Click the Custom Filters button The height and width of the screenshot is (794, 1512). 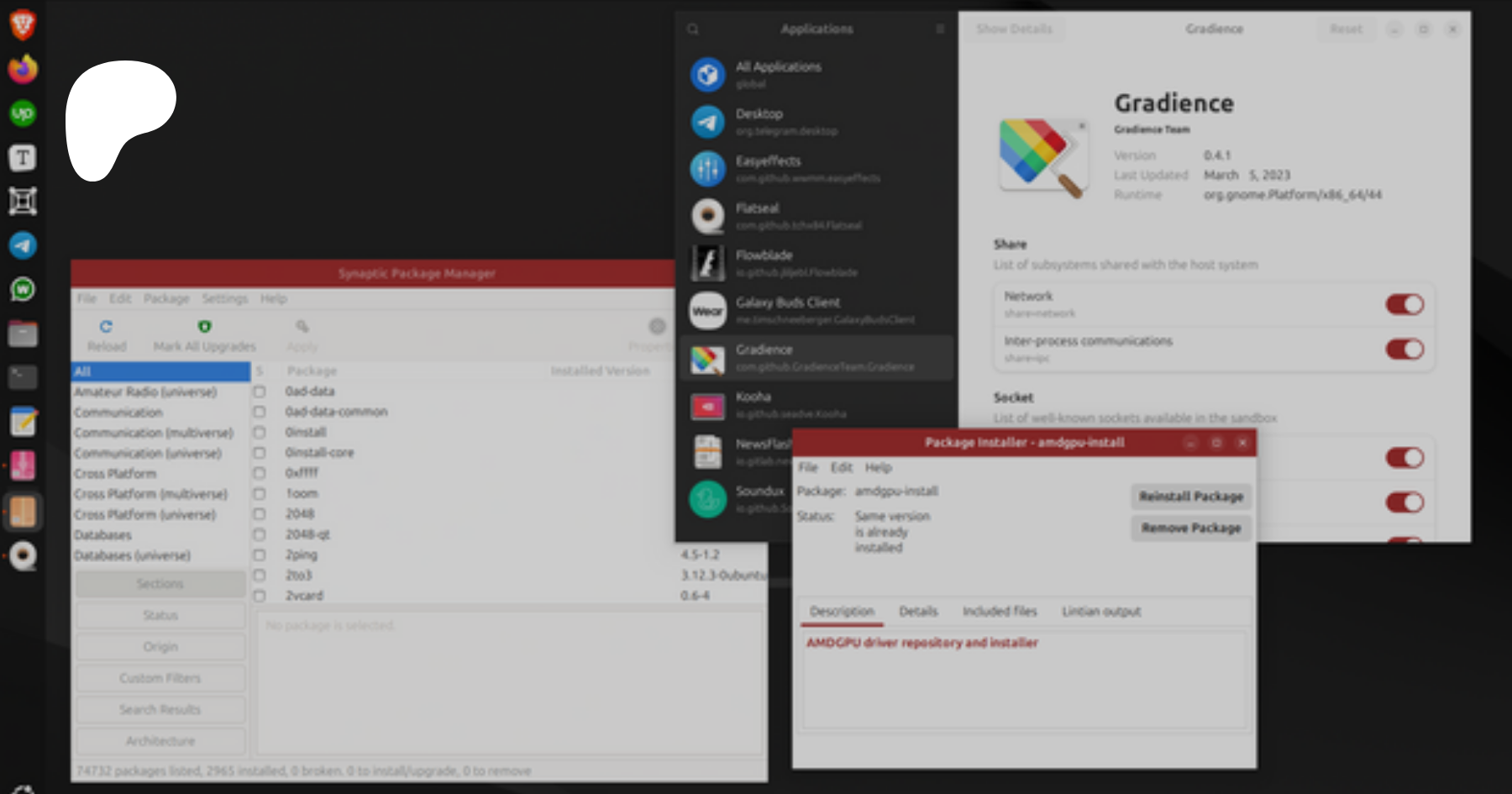tap(160, 678)
